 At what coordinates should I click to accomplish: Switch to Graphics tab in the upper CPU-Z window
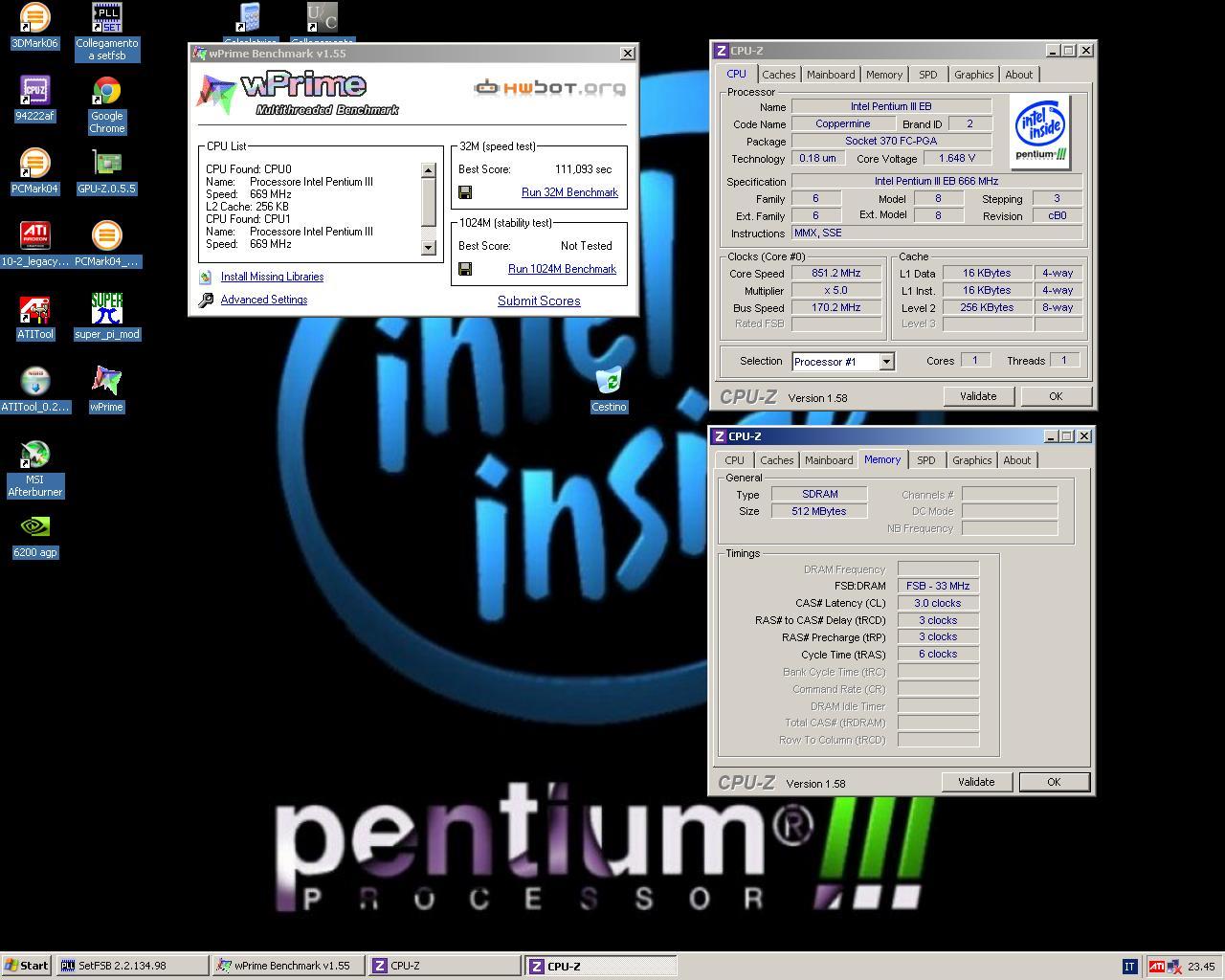[973, 75]
